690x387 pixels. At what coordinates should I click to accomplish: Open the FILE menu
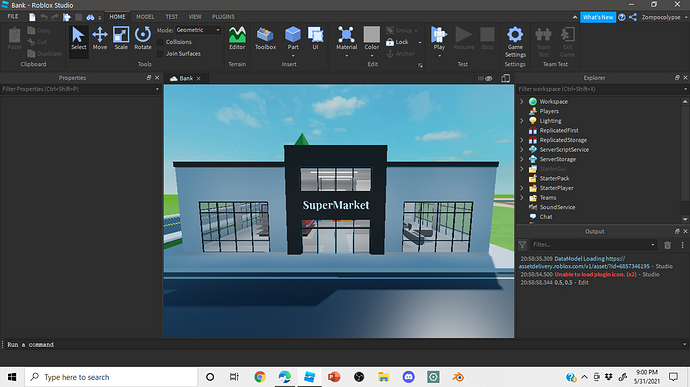pyautogui.click(x=13, y=17)
